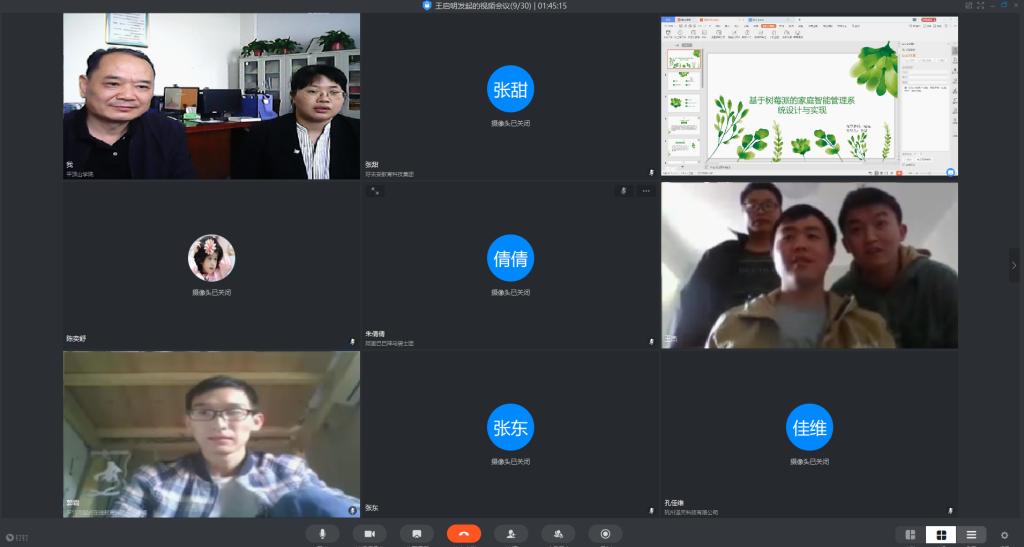1024x547 pixels.
Task: Toggle the camera button in bottom toolbar
Action: point(369,534)
